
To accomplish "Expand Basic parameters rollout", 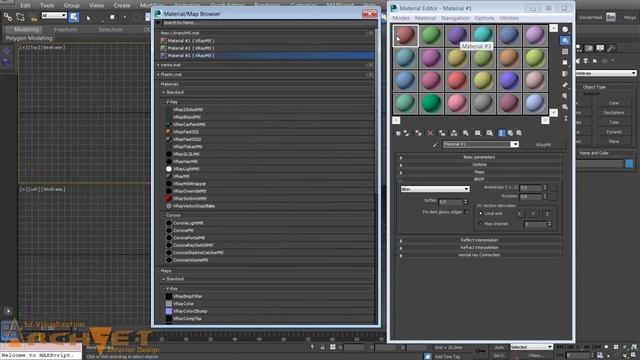I will pyautogui.click(x=480, y=157).
